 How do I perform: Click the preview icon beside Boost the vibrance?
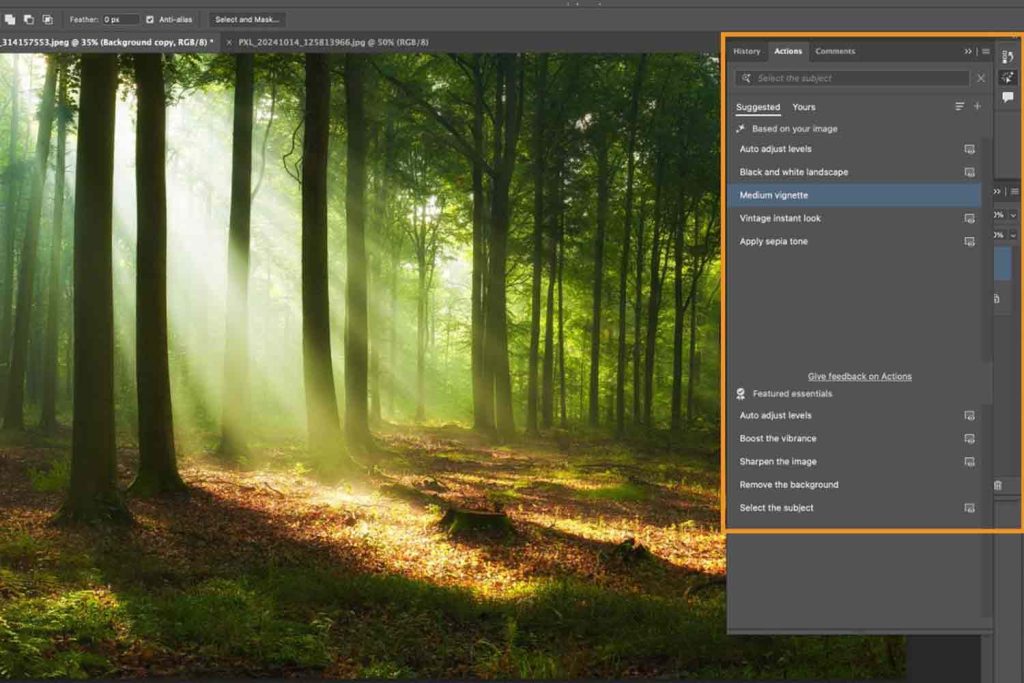click(x=968, y=438)
